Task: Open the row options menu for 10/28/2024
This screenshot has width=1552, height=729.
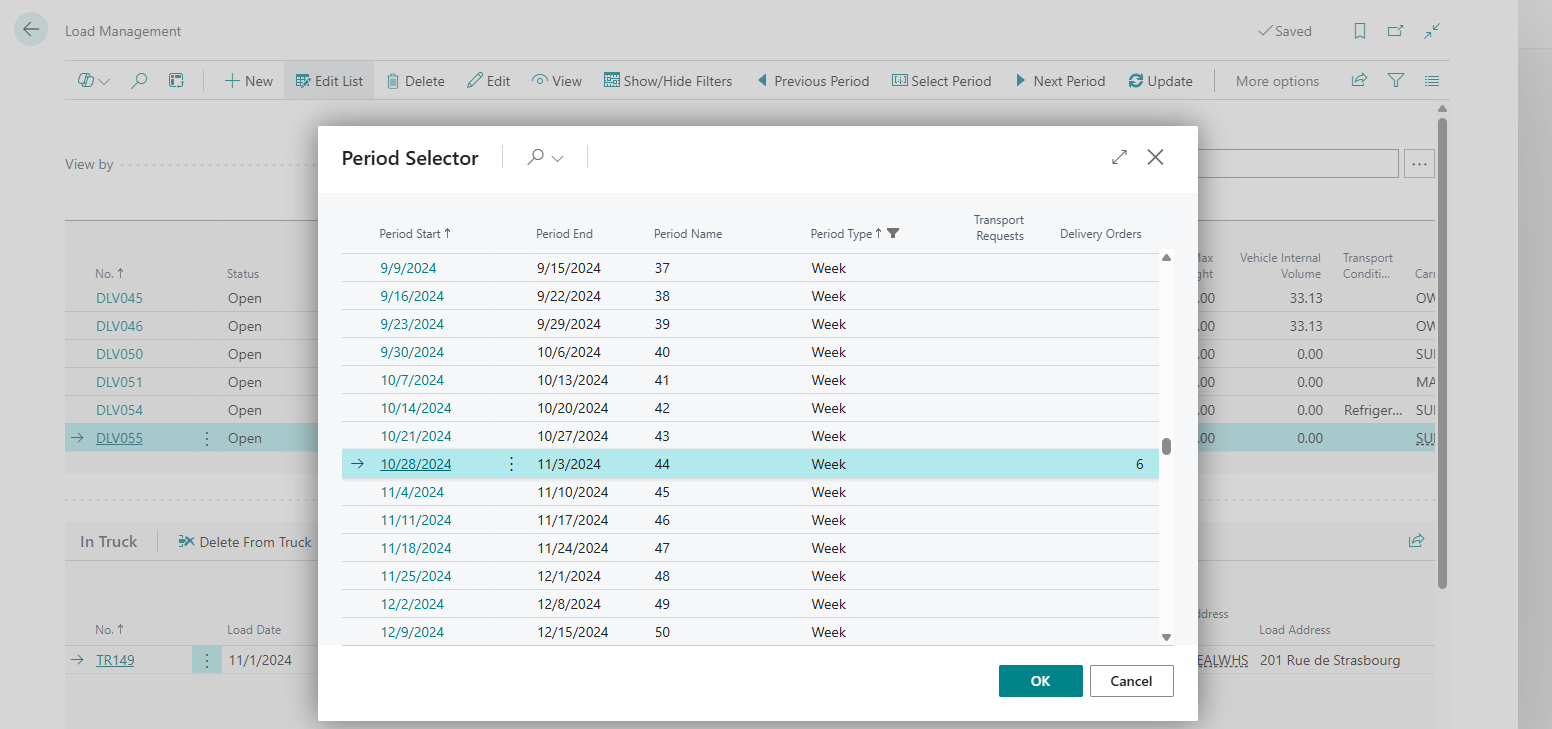Action: pos(512,464)
